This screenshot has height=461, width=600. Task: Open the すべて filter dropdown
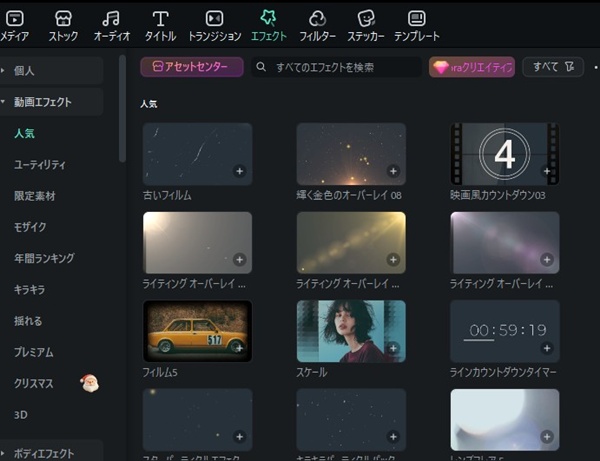553,67
